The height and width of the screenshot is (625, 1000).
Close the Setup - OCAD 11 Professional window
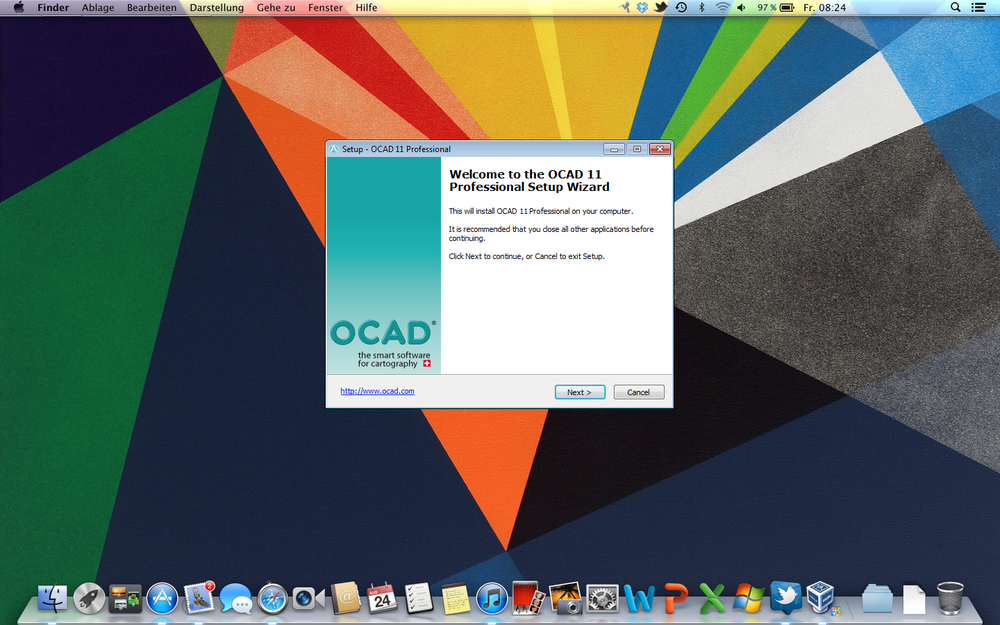pos(660,149)
